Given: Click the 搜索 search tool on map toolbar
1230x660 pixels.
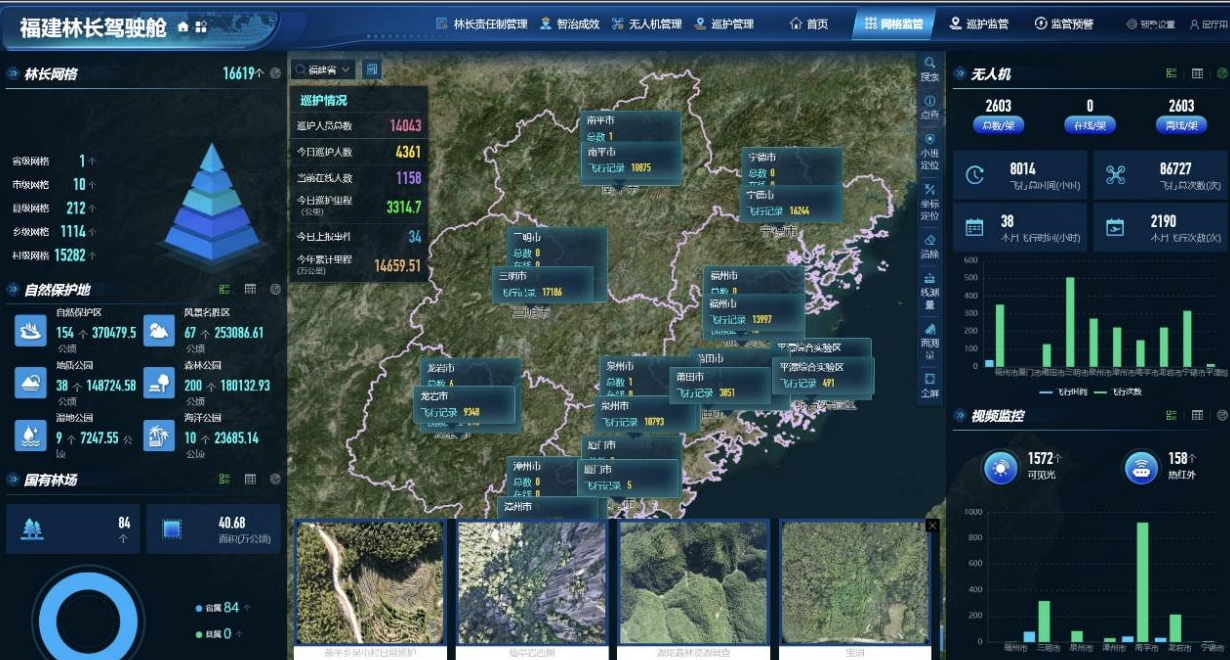Looking at the screenshot, I should coord(929,68).
